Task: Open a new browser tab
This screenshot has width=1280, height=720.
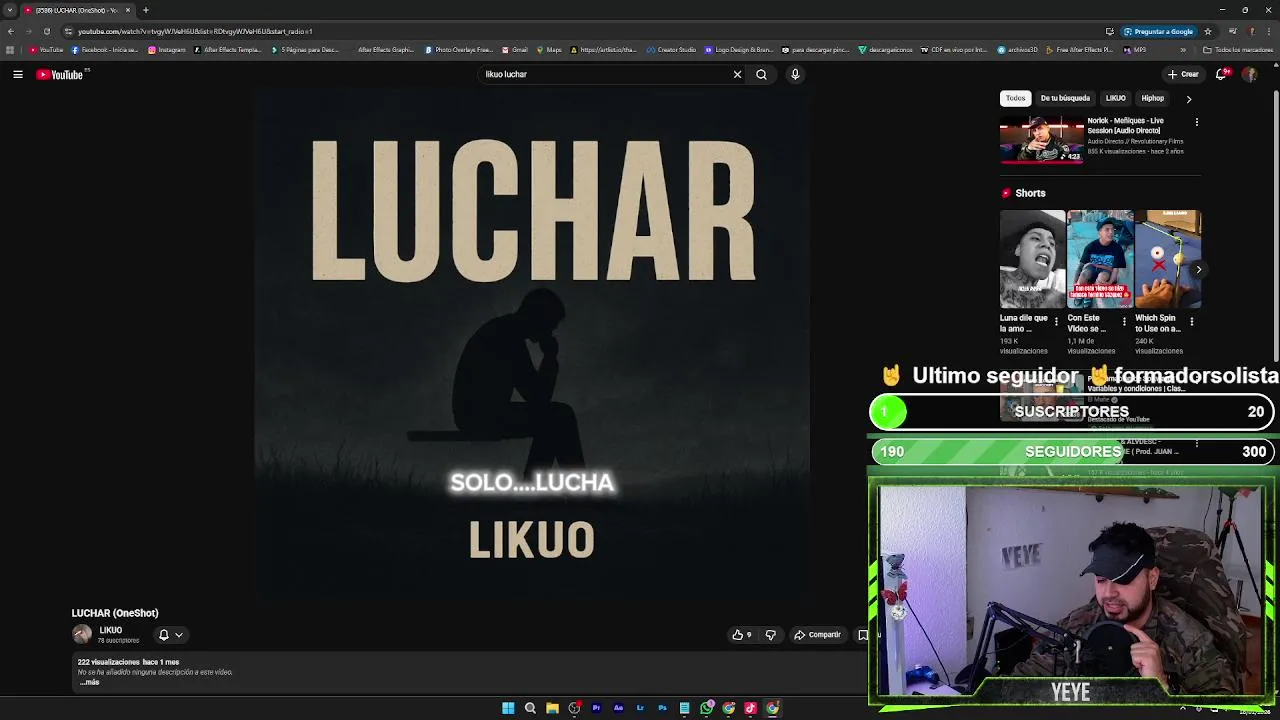Action: [146, 10]
